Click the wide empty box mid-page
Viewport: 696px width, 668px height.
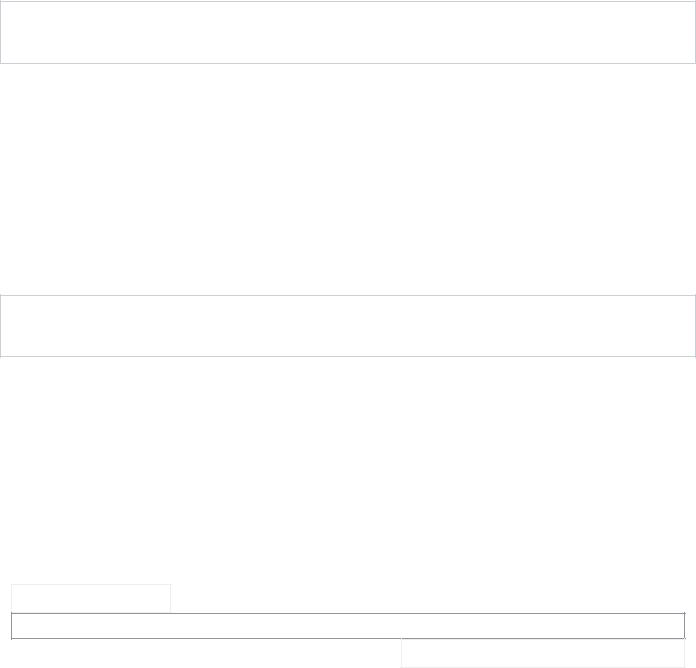pos(348,326)
